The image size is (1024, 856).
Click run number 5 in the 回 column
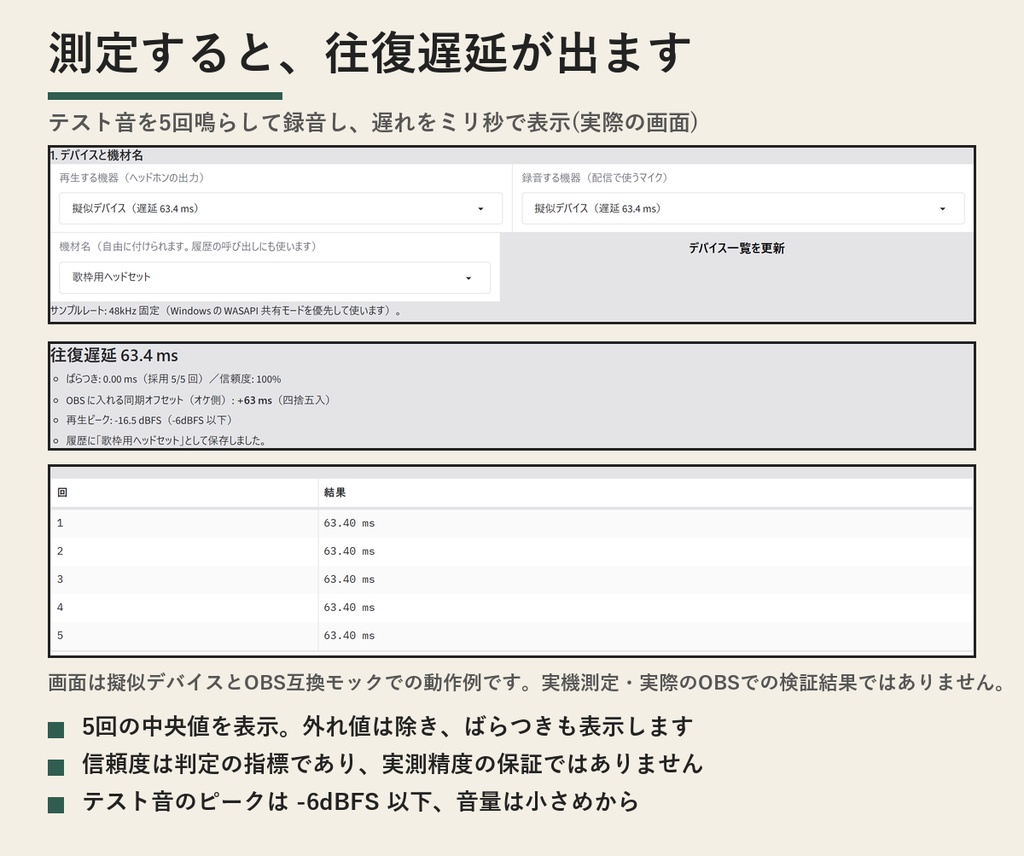(60, 635)
